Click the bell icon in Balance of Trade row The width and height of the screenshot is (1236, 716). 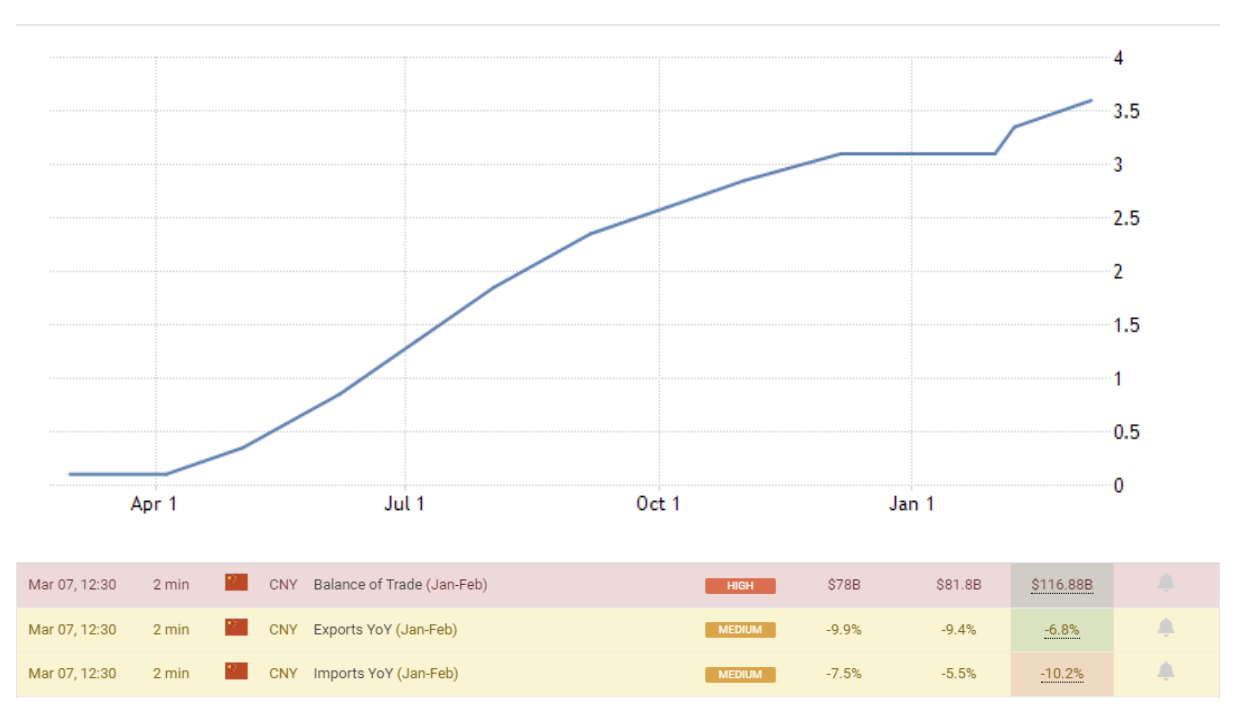coord(1165,584)
